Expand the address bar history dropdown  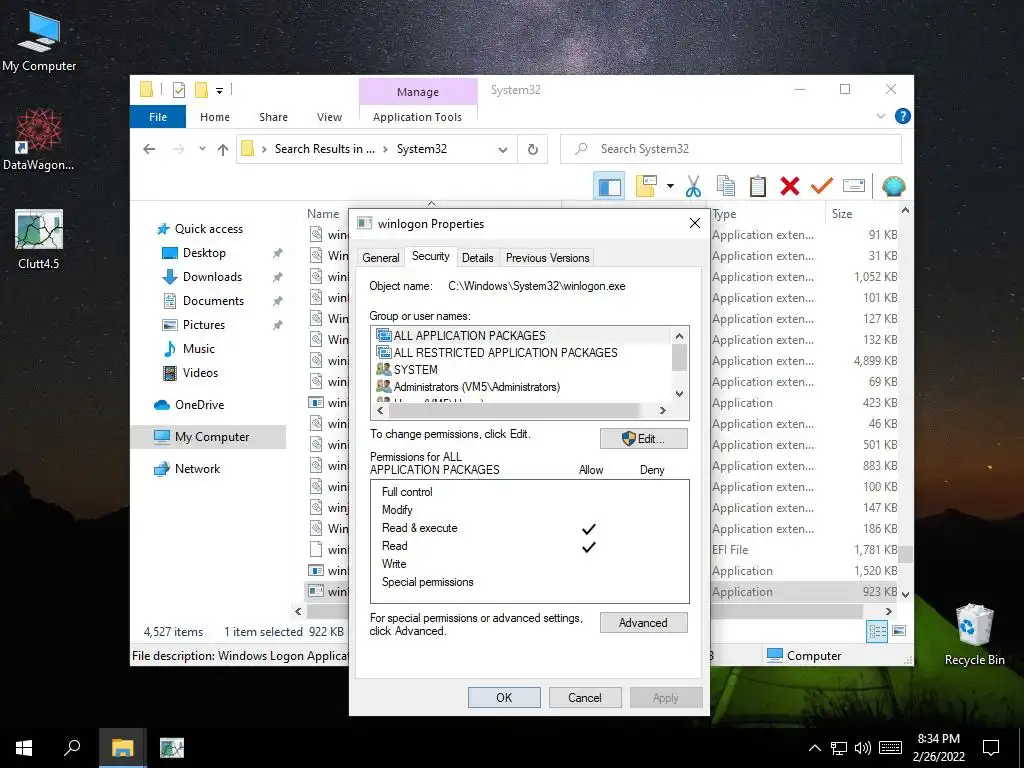tap(503, 150)
